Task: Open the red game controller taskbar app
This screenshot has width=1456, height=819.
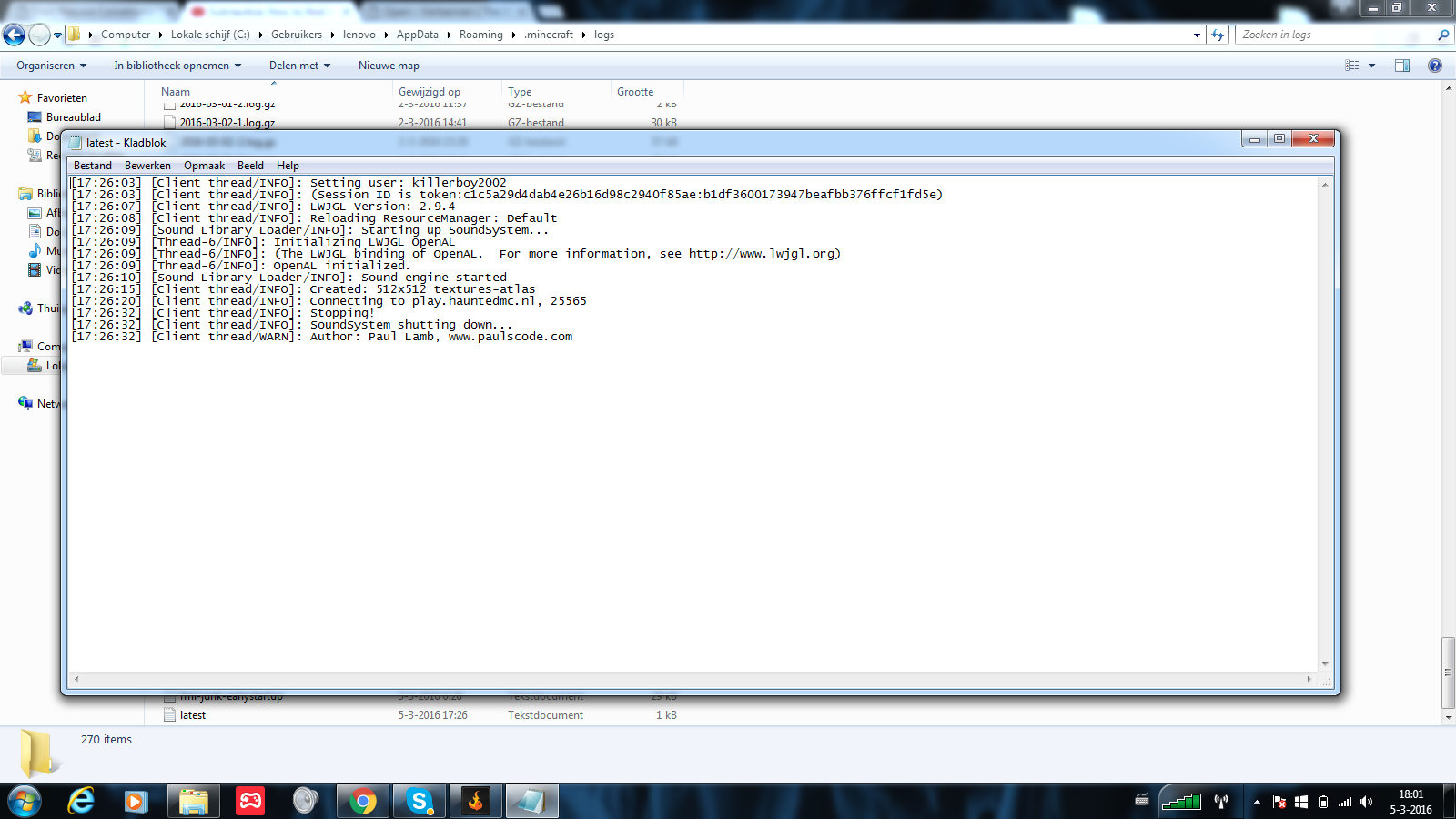Action: coord(250,801)
